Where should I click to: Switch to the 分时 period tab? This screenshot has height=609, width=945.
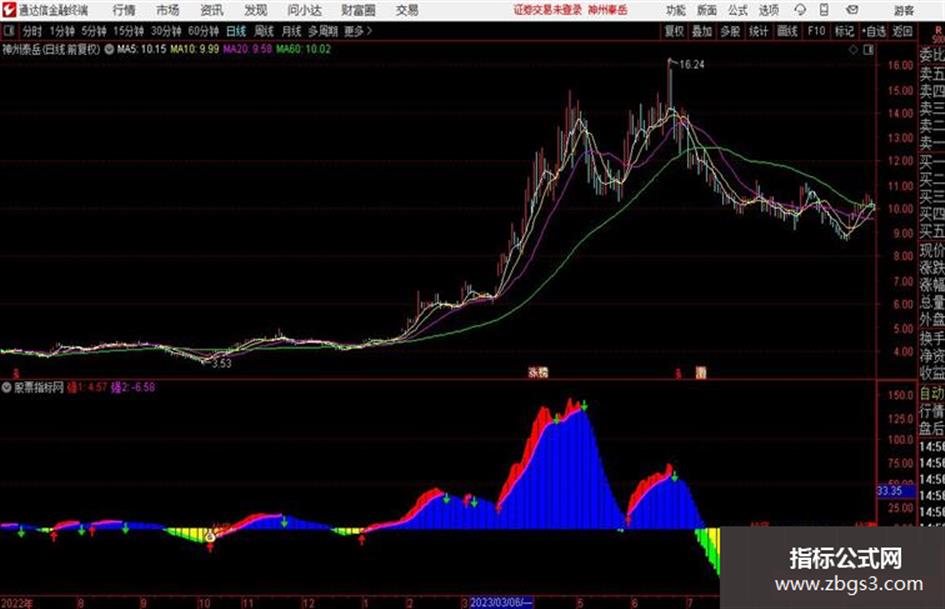point(33,31)
